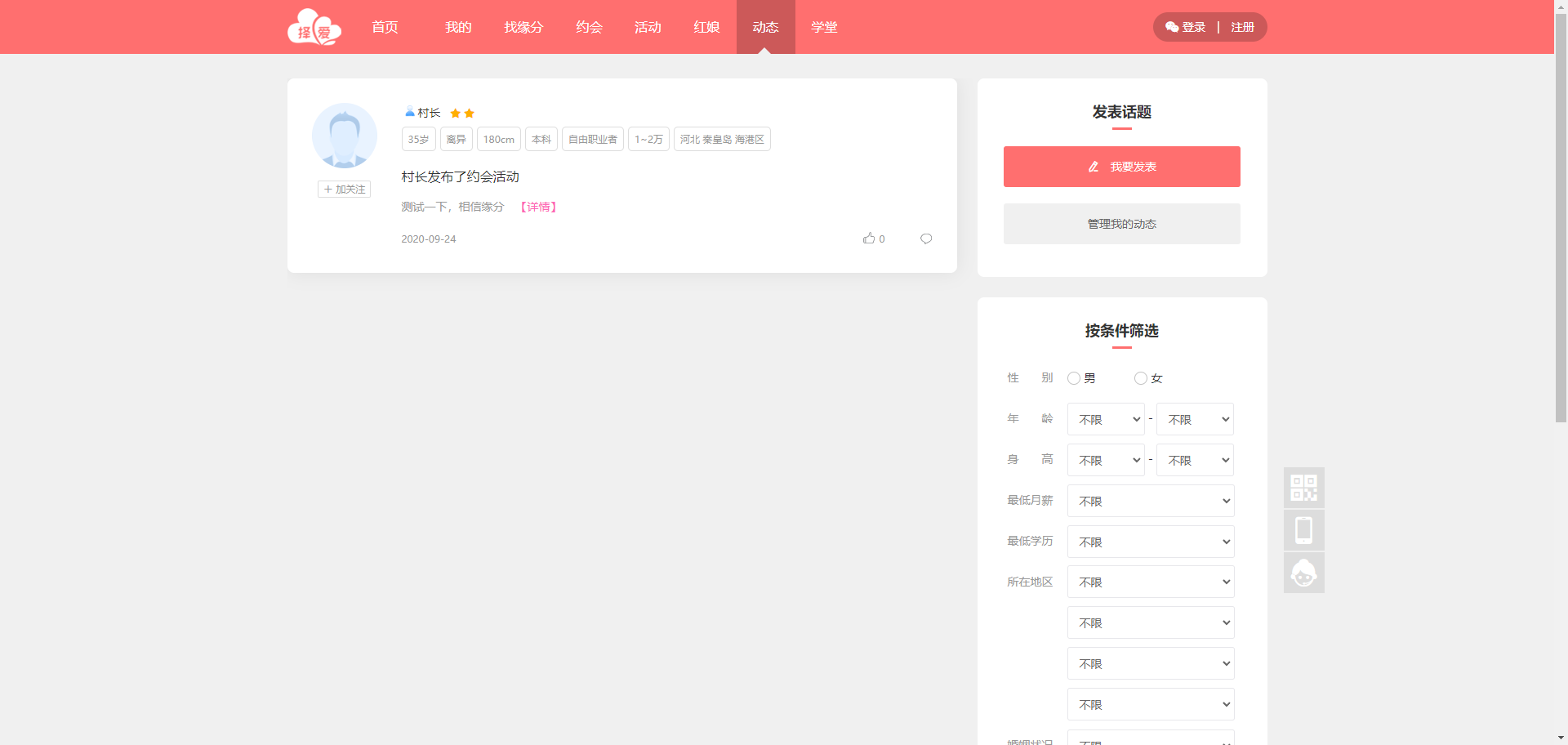Screen dimensions: 1568x745
Task: Open the 【详情】 link in the post
Action: pos(538,207)
